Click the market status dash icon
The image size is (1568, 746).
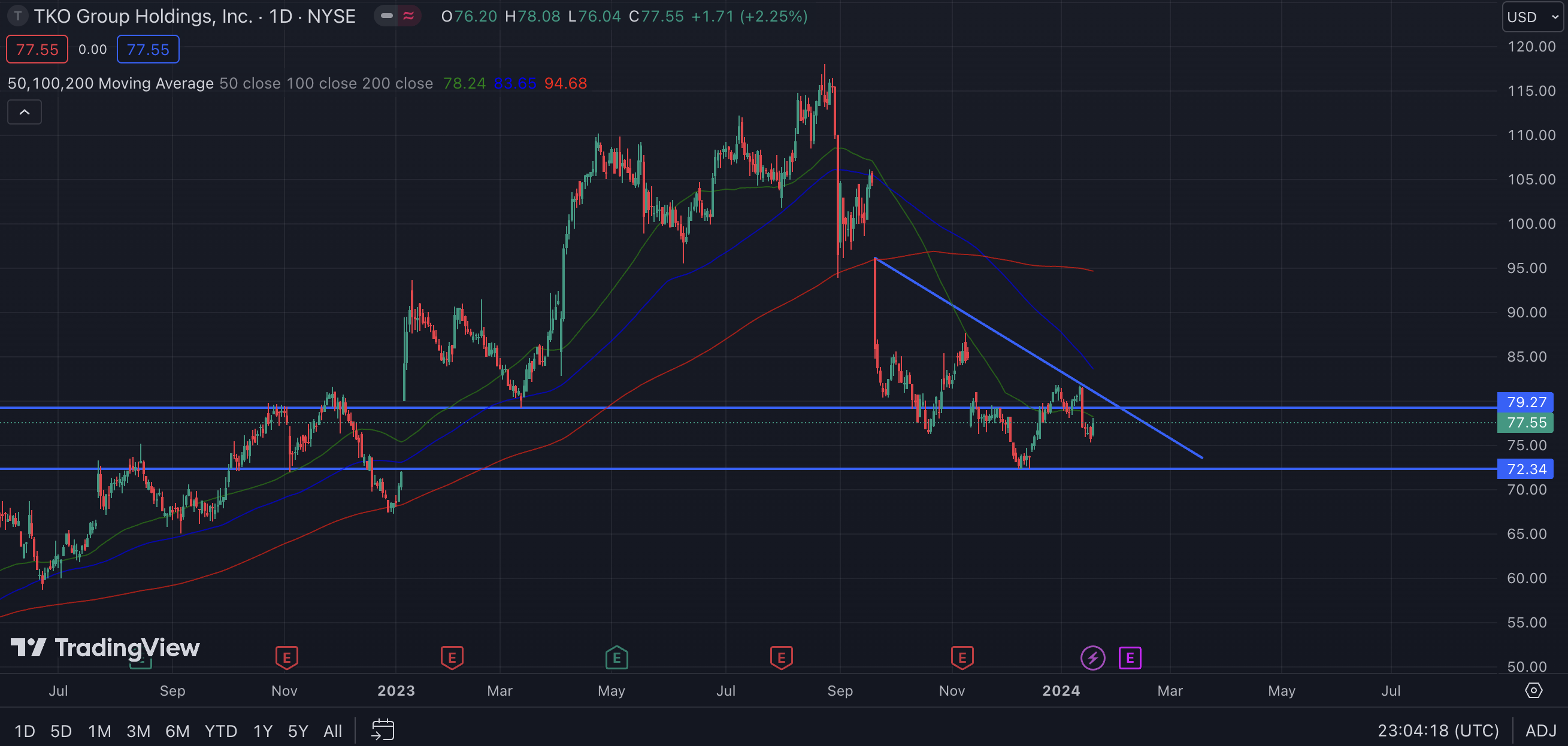pyautogui.click(x=386, y=16)
